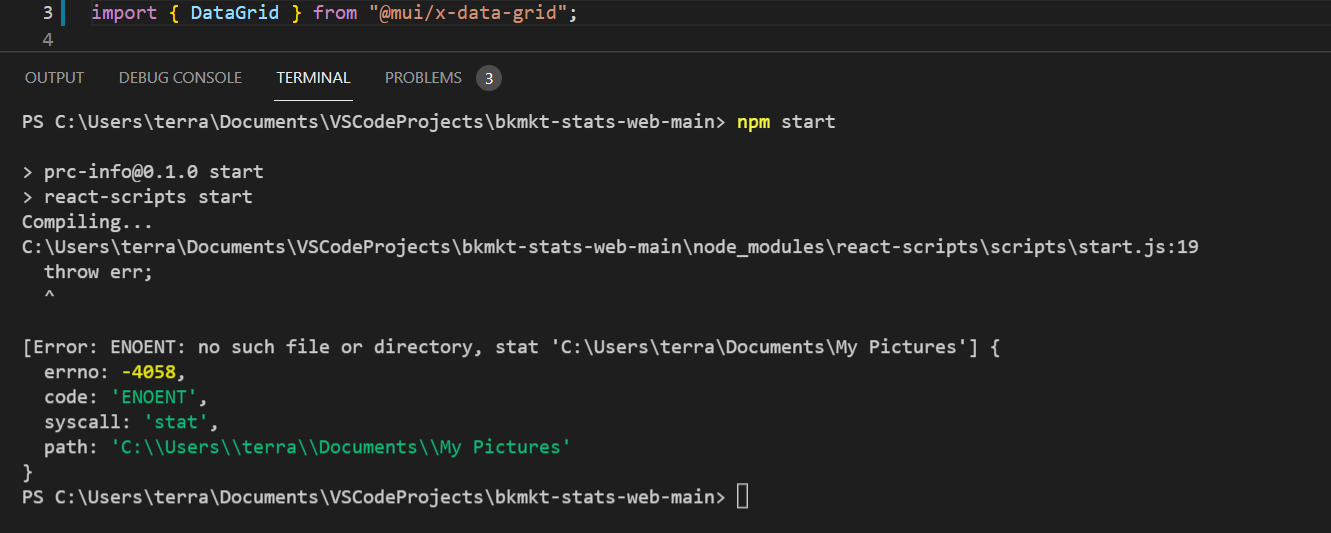The image size is (1331, 533).
Task: Click the path value ending in My Pictures
Action: [340, 447]
